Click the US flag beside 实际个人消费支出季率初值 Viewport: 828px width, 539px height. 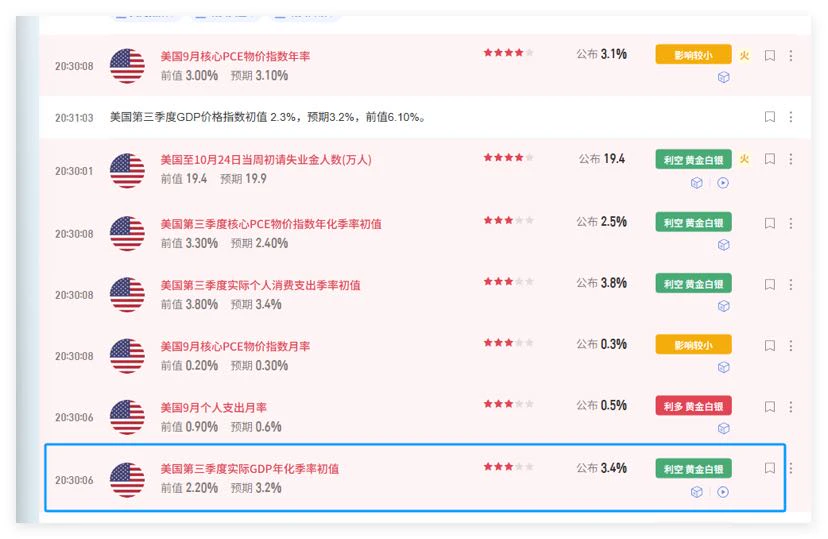point(127,295)
